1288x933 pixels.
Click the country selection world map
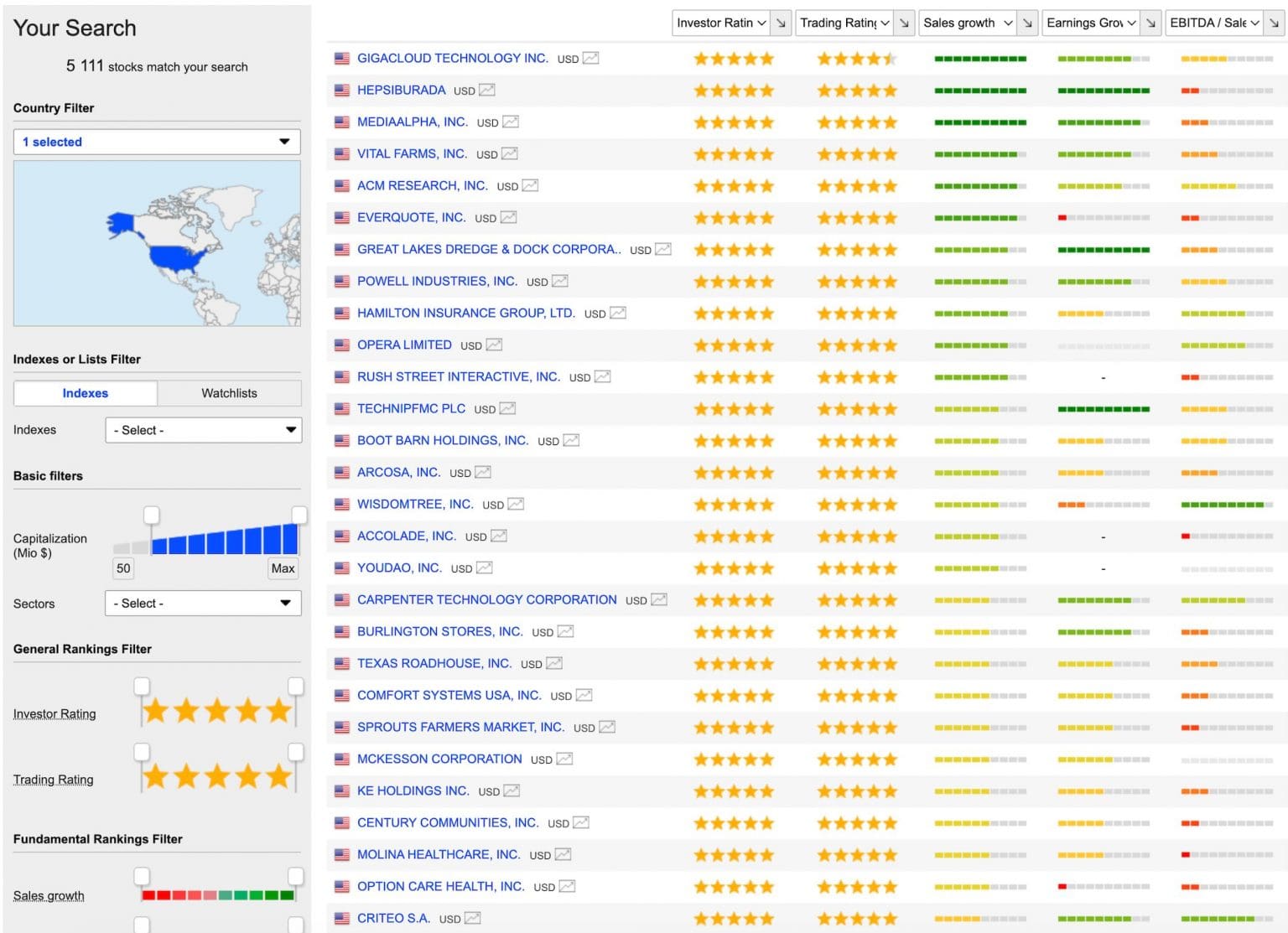click(x=157, y=243)
